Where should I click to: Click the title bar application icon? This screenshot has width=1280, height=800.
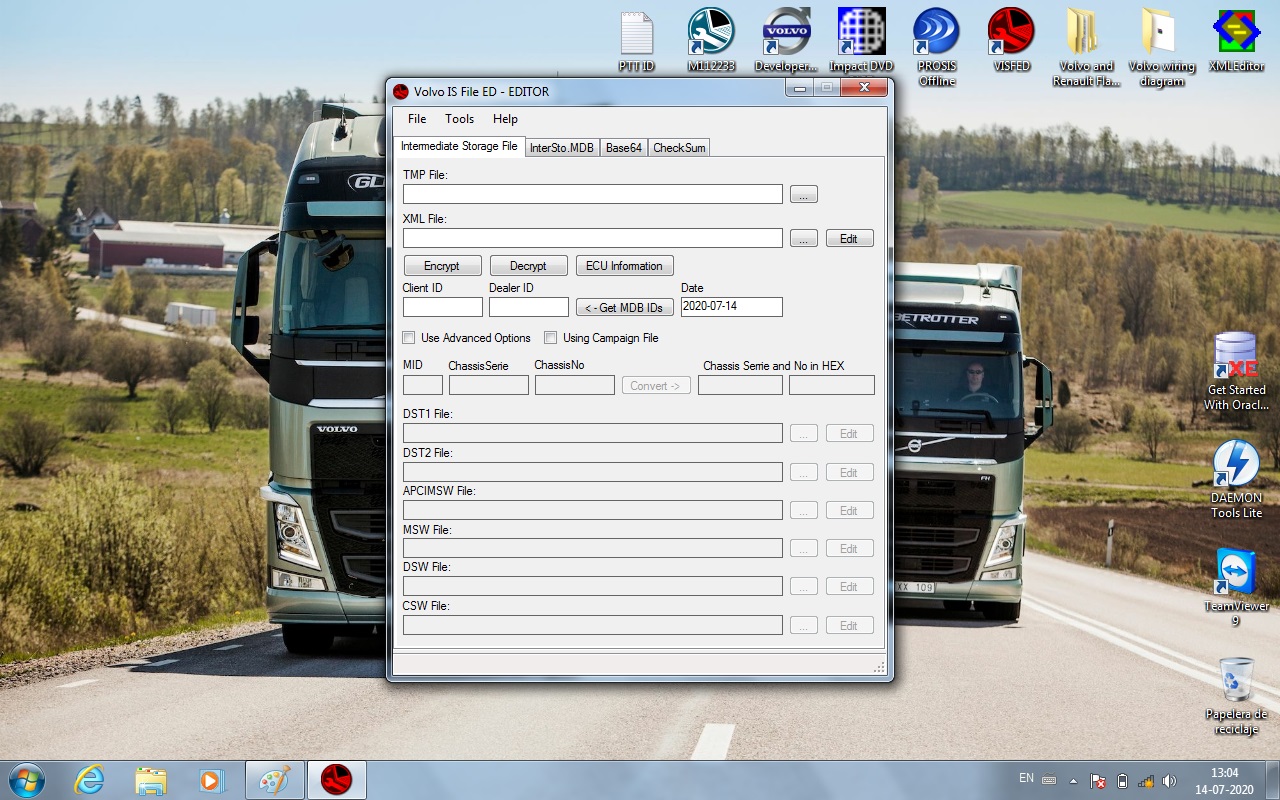click(402, 92)
